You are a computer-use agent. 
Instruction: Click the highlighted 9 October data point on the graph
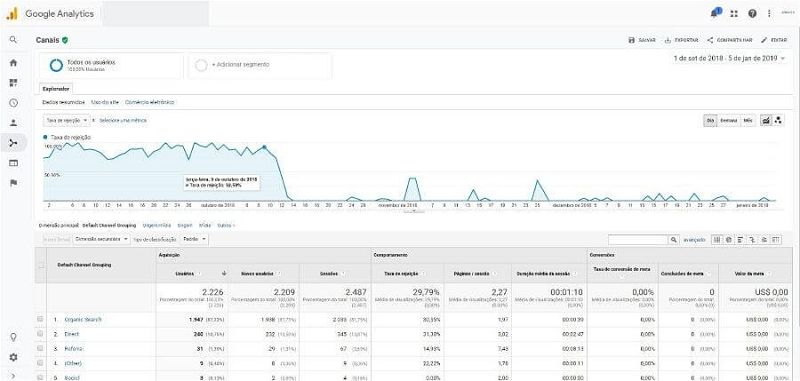[264, 147]
